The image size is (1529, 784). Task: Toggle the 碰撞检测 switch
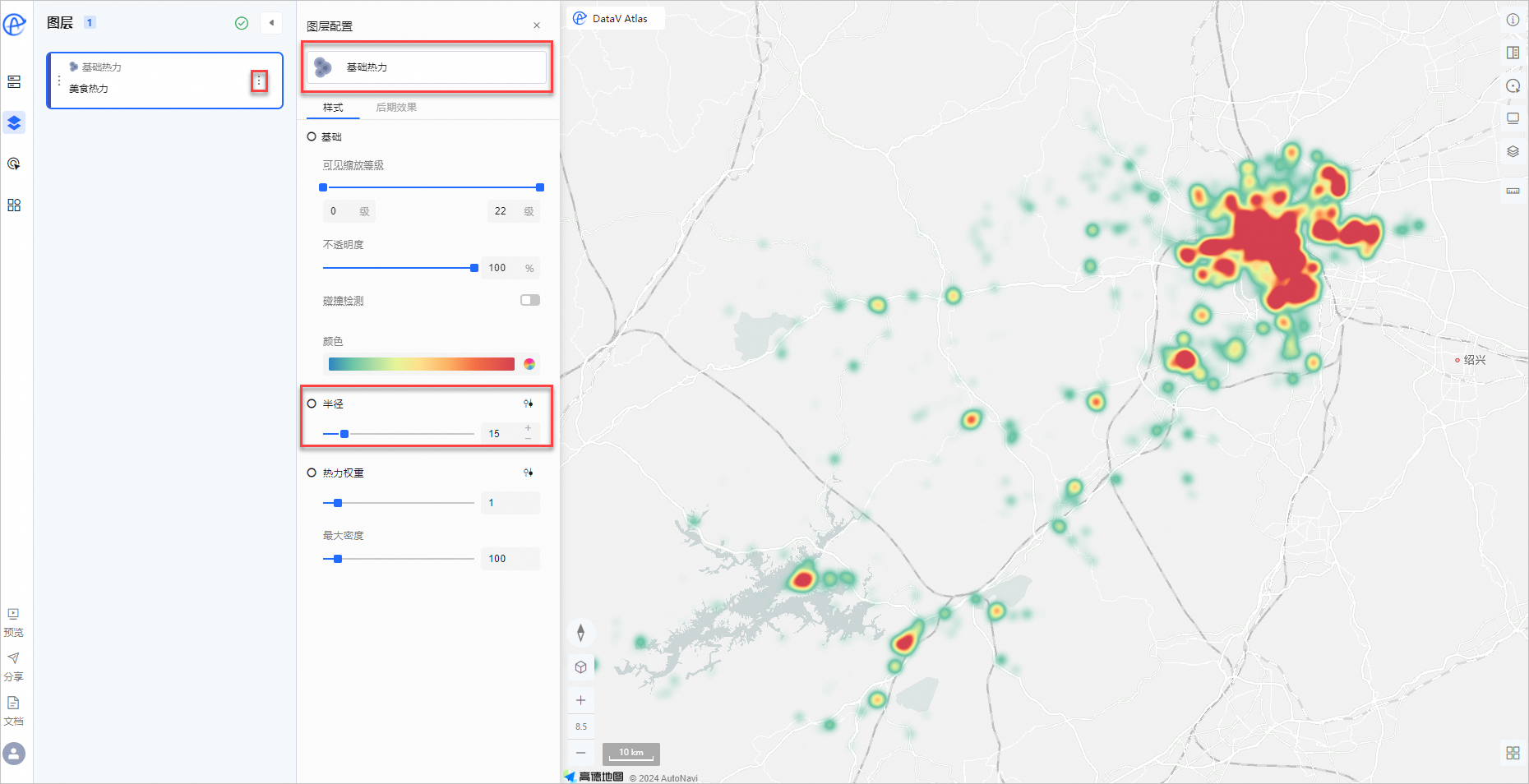(x=530, y=300)
